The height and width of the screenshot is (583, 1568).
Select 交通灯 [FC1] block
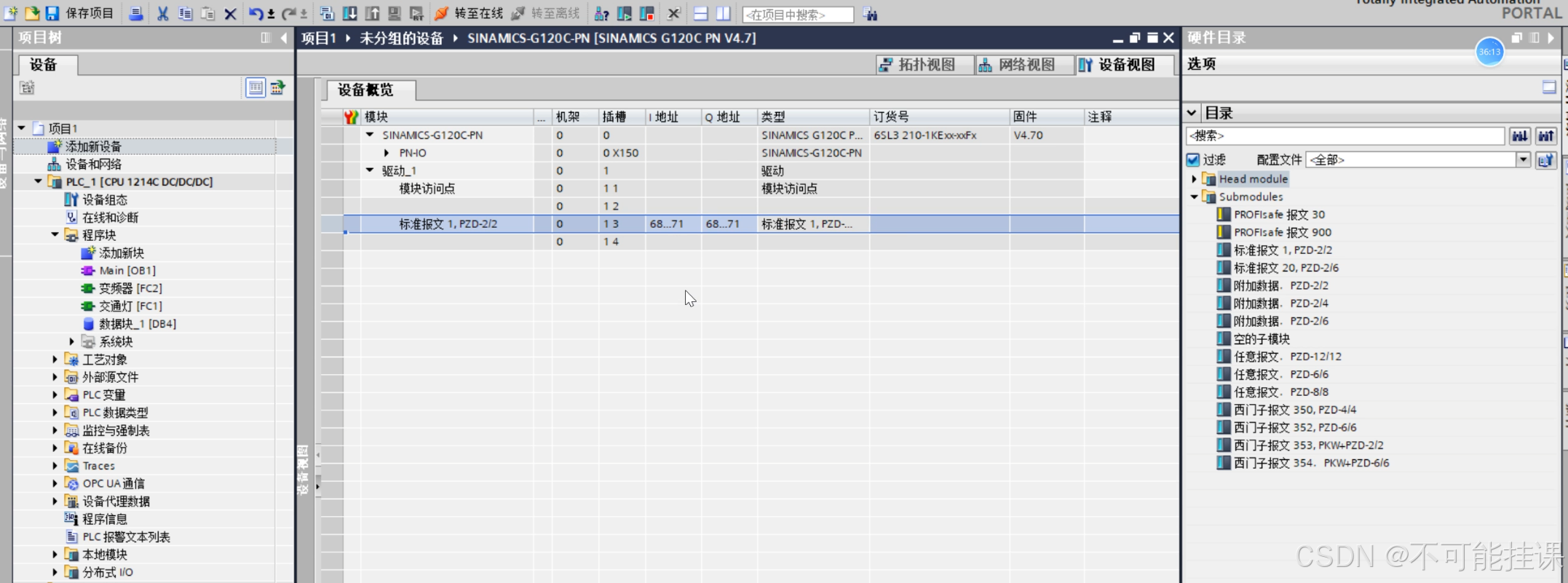130,306
